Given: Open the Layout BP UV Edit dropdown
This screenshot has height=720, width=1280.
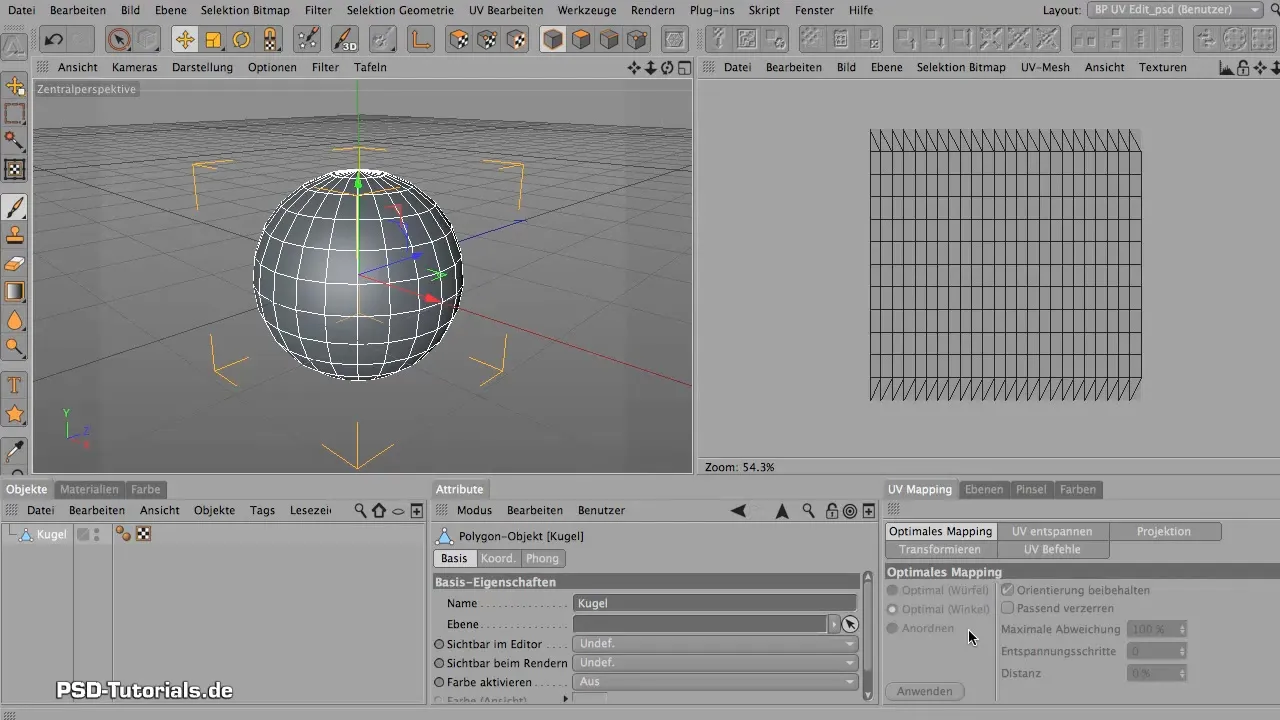Looking at the screenshot, I should coord(1176,9).
